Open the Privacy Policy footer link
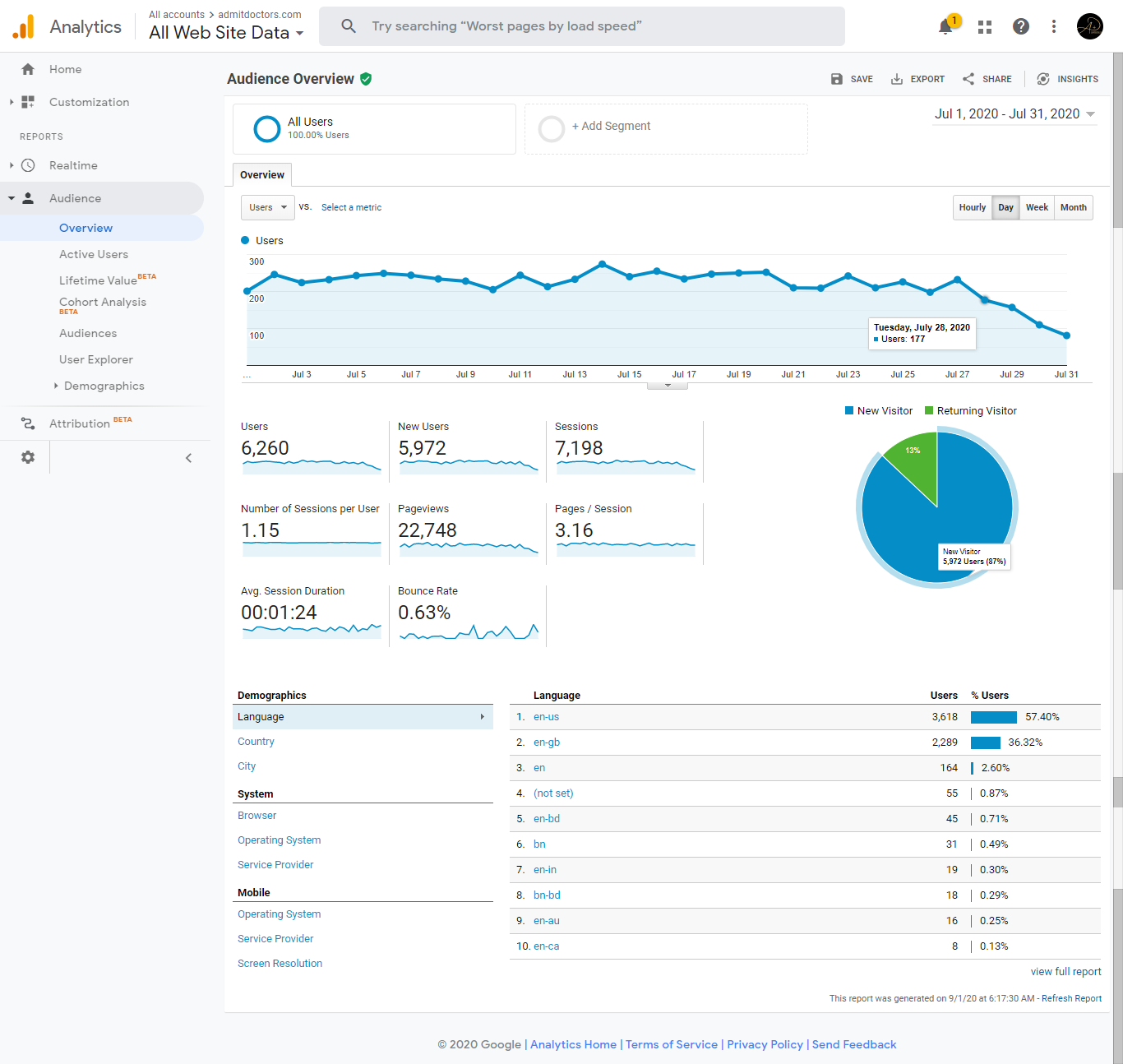The width and height of the screenshot is (1123, 1064). click(x=765, y=1044)
